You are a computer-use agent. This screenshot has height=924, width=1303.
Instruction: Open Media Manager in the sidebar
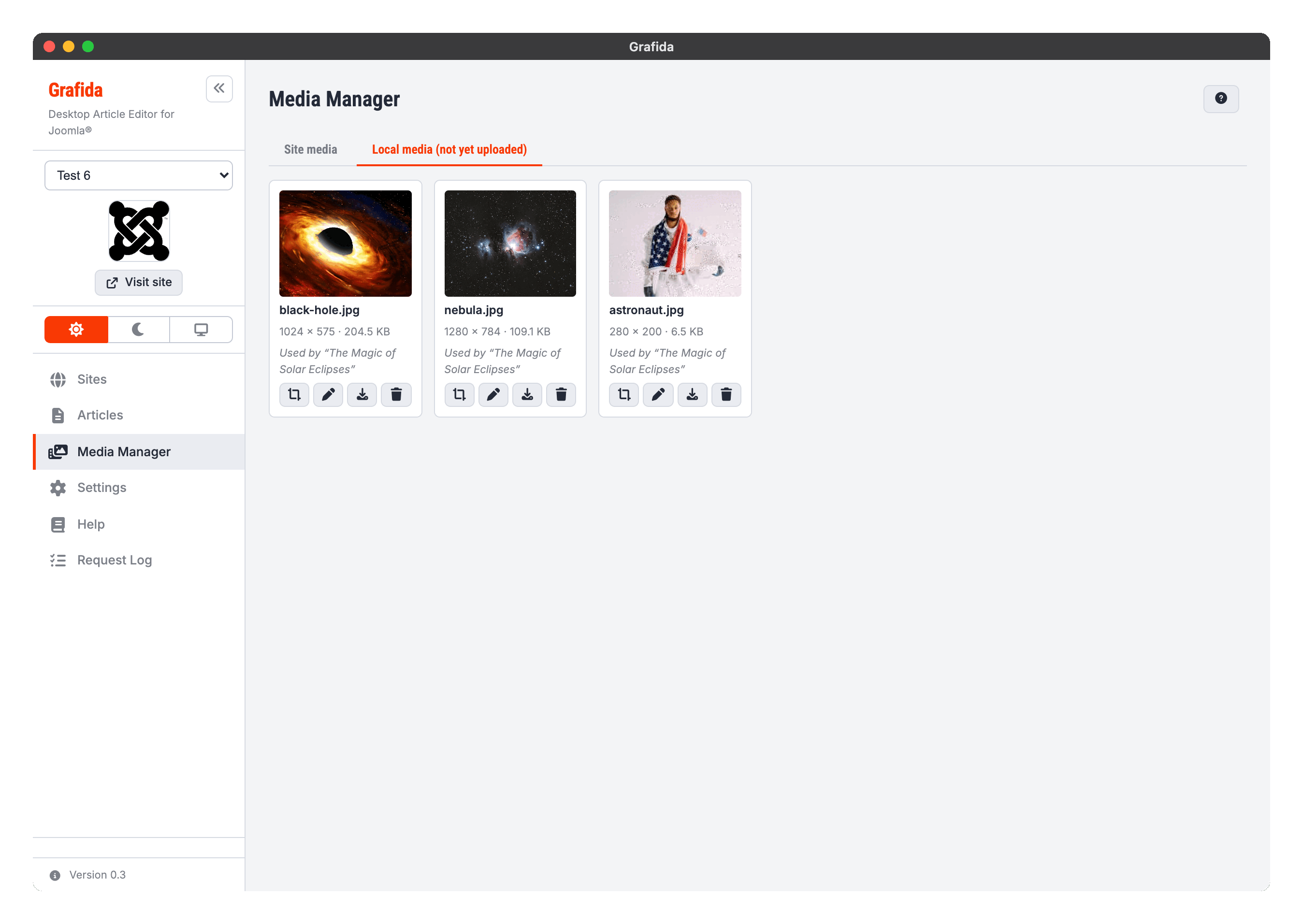click(x=139, y=452)
